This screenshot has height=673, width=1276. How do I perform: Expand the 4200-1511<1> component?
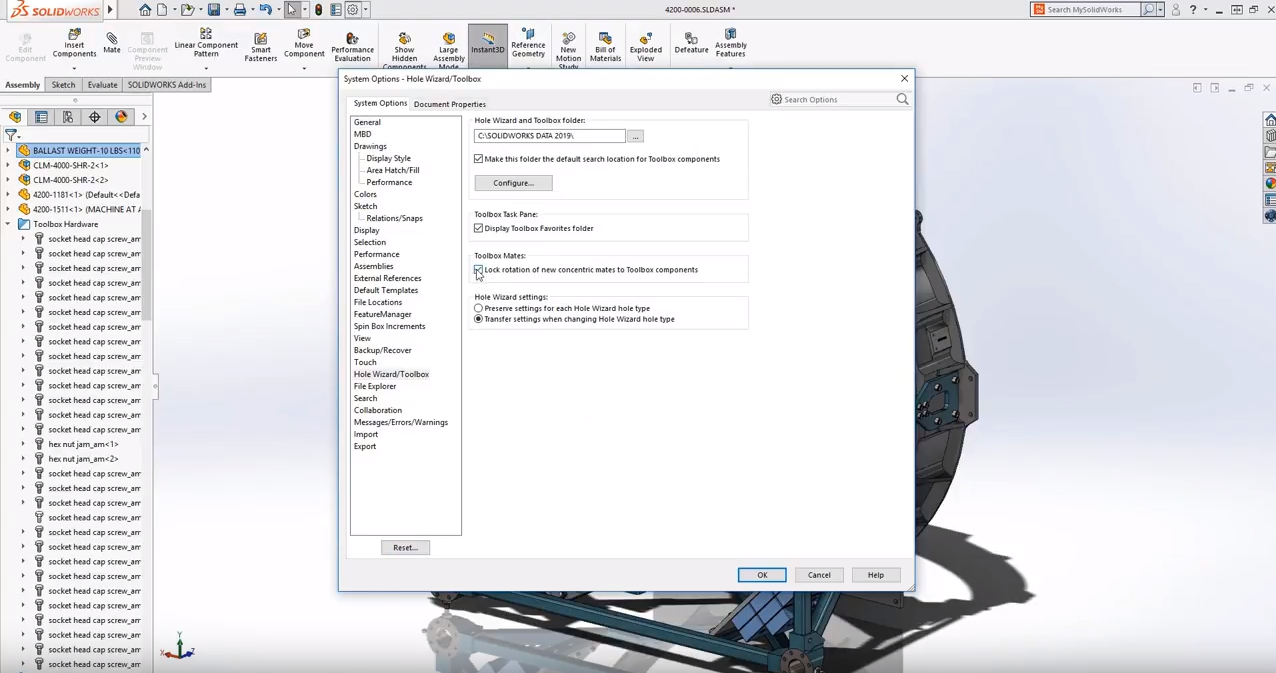(8, 209)
